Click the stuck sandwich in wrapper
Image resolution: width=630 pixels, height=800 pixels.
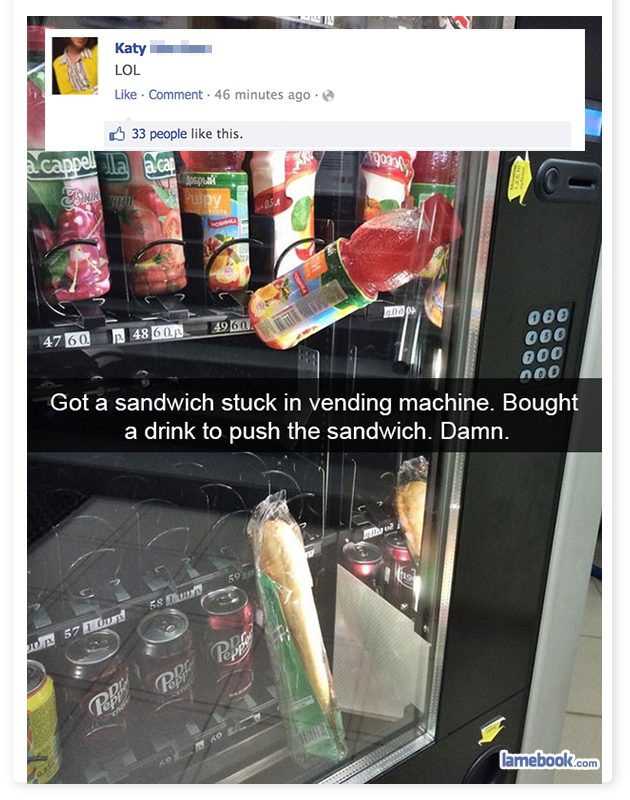(296, 625)
